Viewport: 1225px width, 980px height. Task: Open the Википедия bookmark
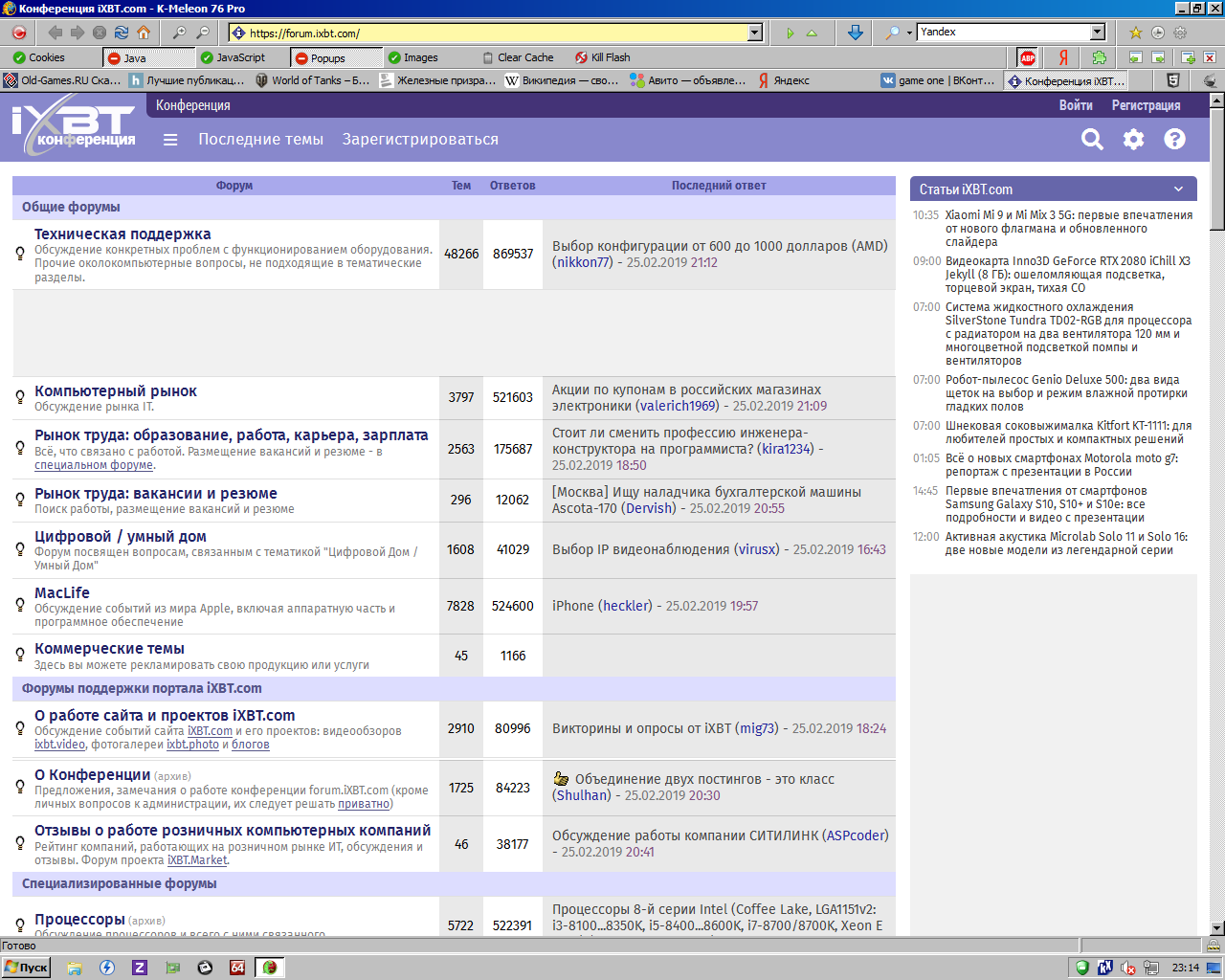(x=562, y=80)
